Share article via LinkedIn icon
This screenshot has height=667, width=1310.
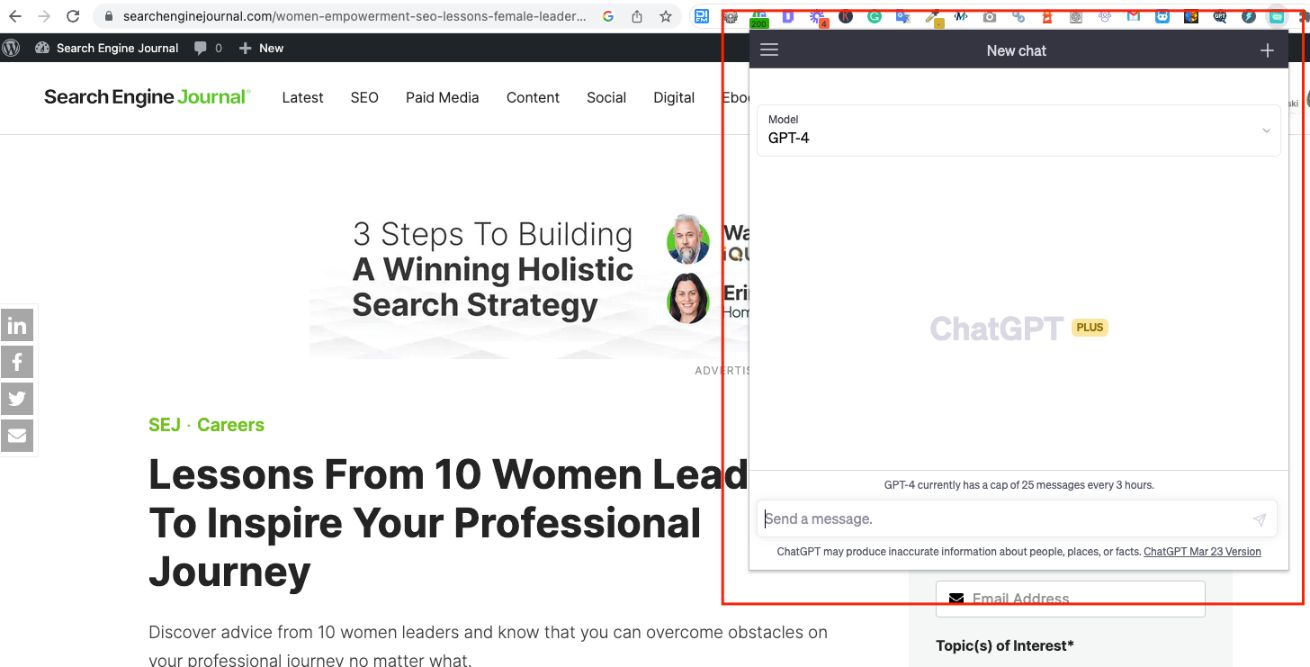[x=17, y=325]
